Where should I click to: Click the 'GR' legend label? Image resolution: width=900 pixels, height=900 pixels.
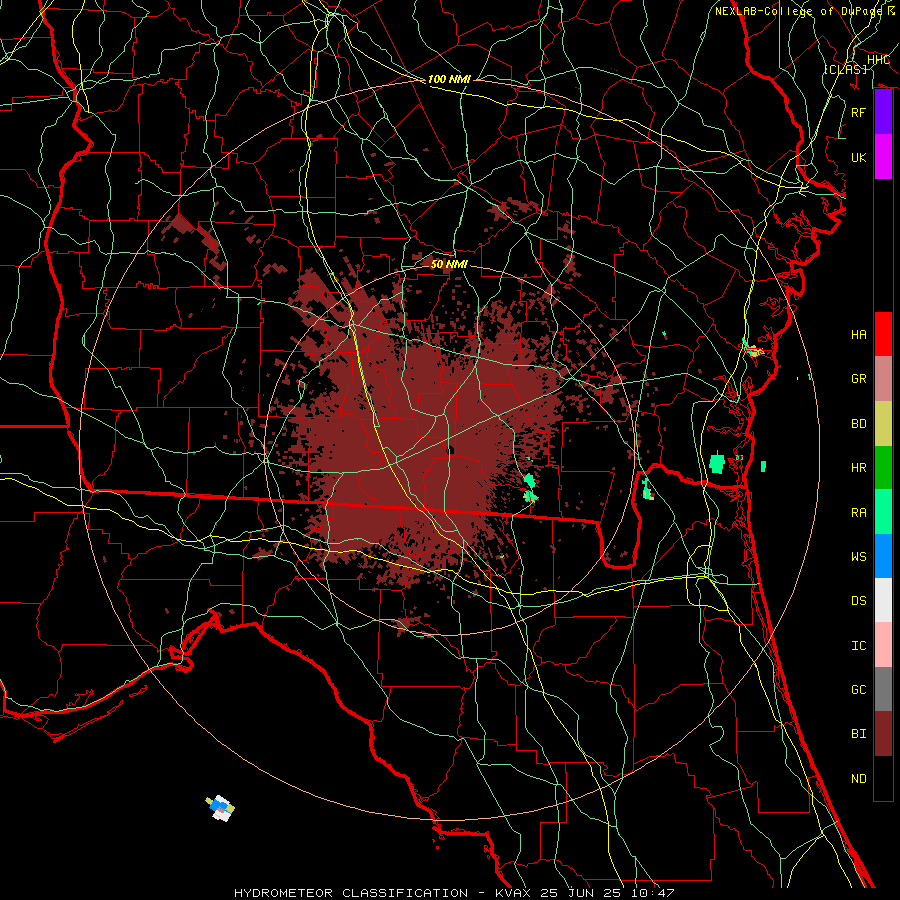coord(858,379)
